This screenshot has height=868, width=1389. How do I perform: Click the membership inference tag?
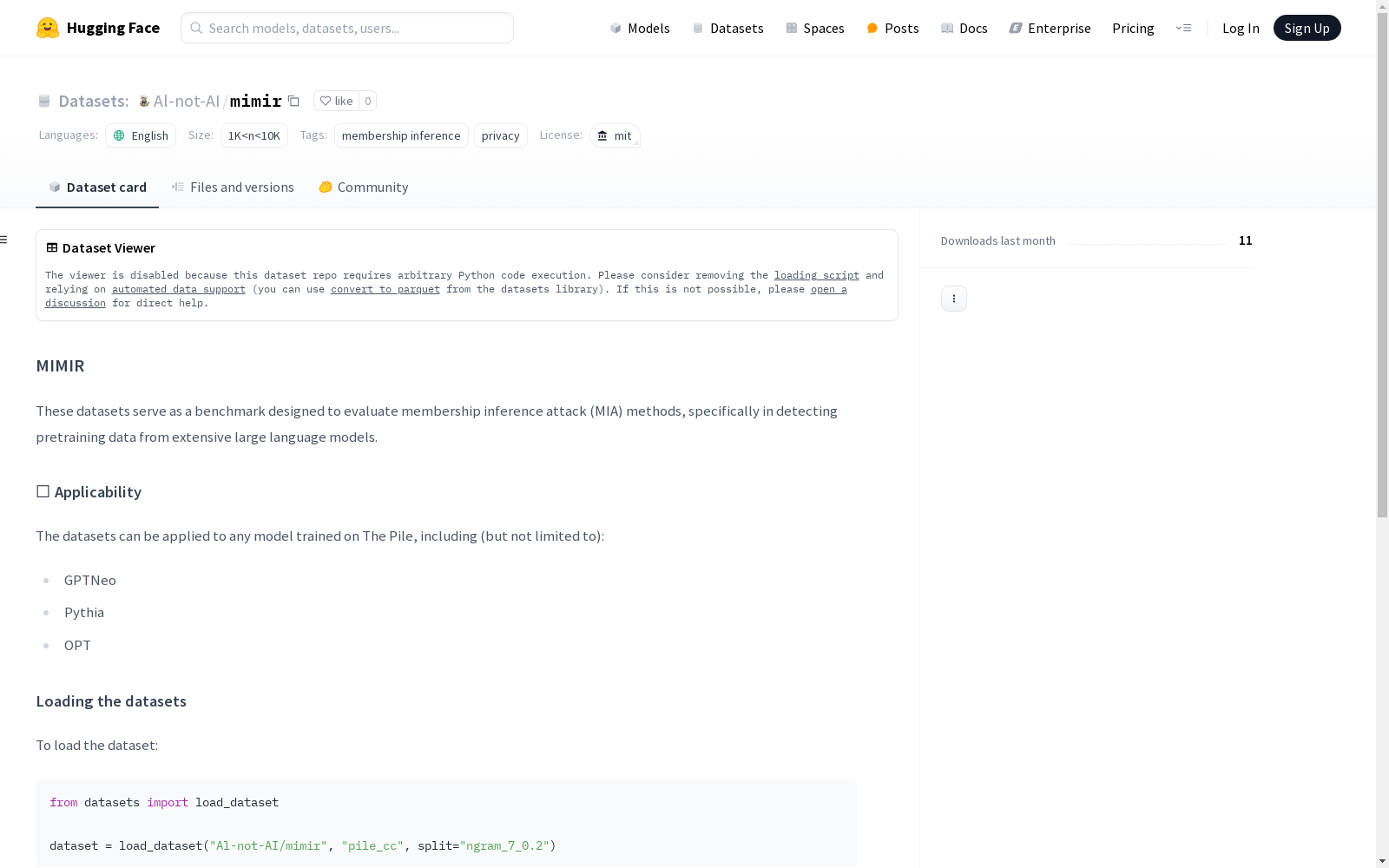(x=401, y=135)
